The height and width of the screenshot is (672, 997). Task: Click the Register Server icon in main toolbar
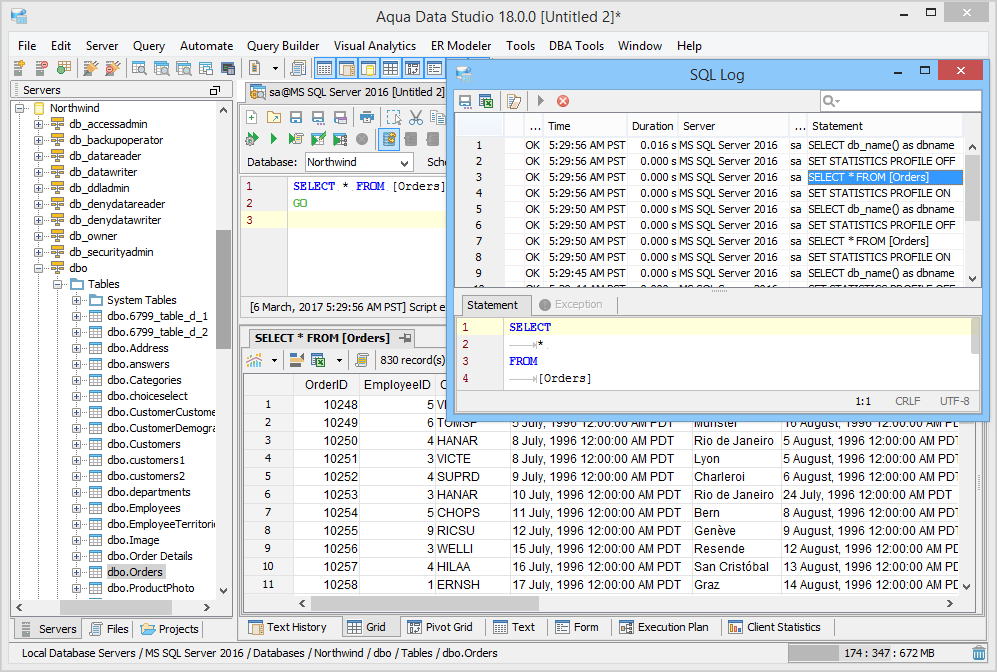click(19, 68)
